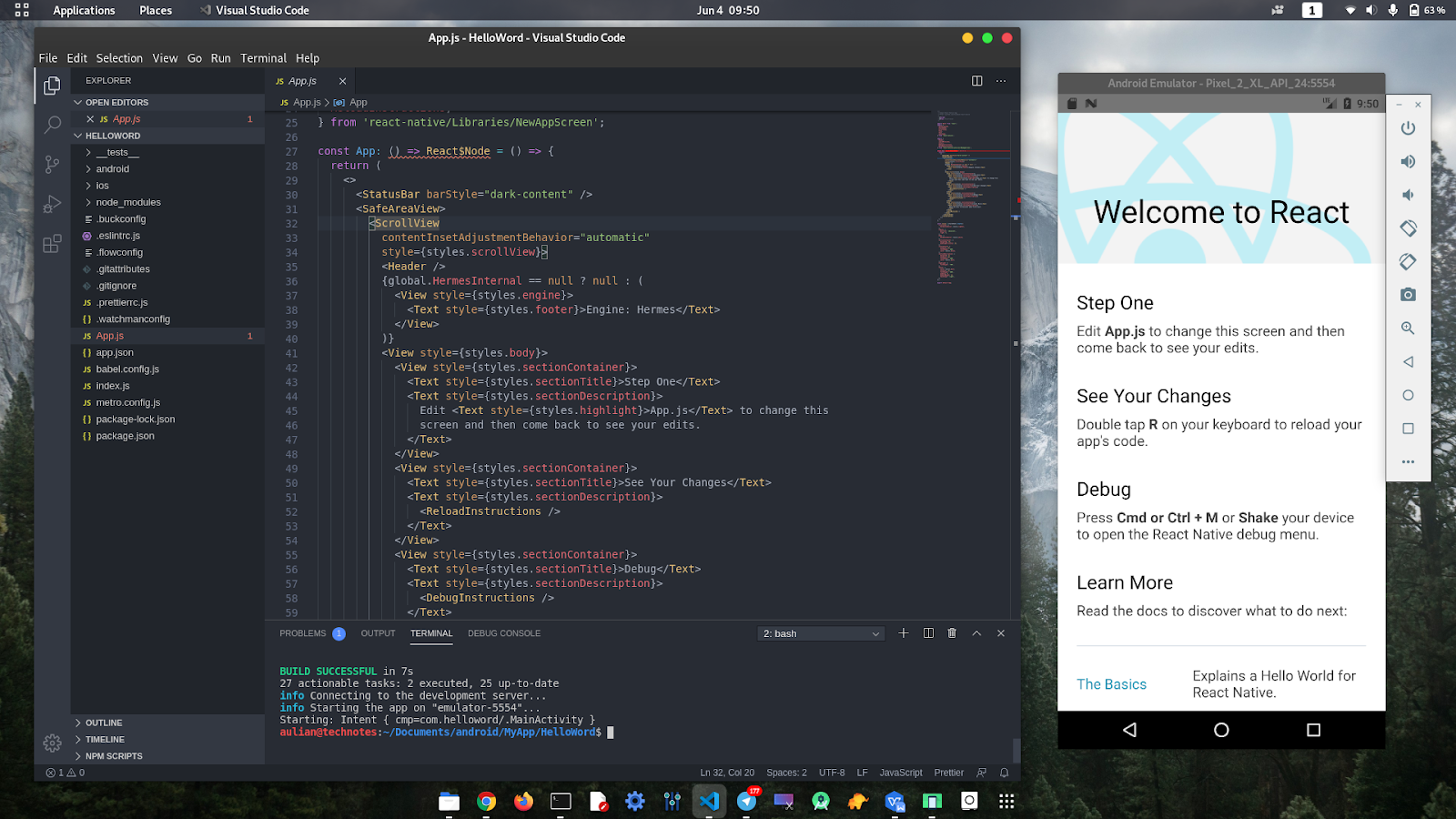
Task: Click emulator sidebar overview square
Action: coord(1408,429)
